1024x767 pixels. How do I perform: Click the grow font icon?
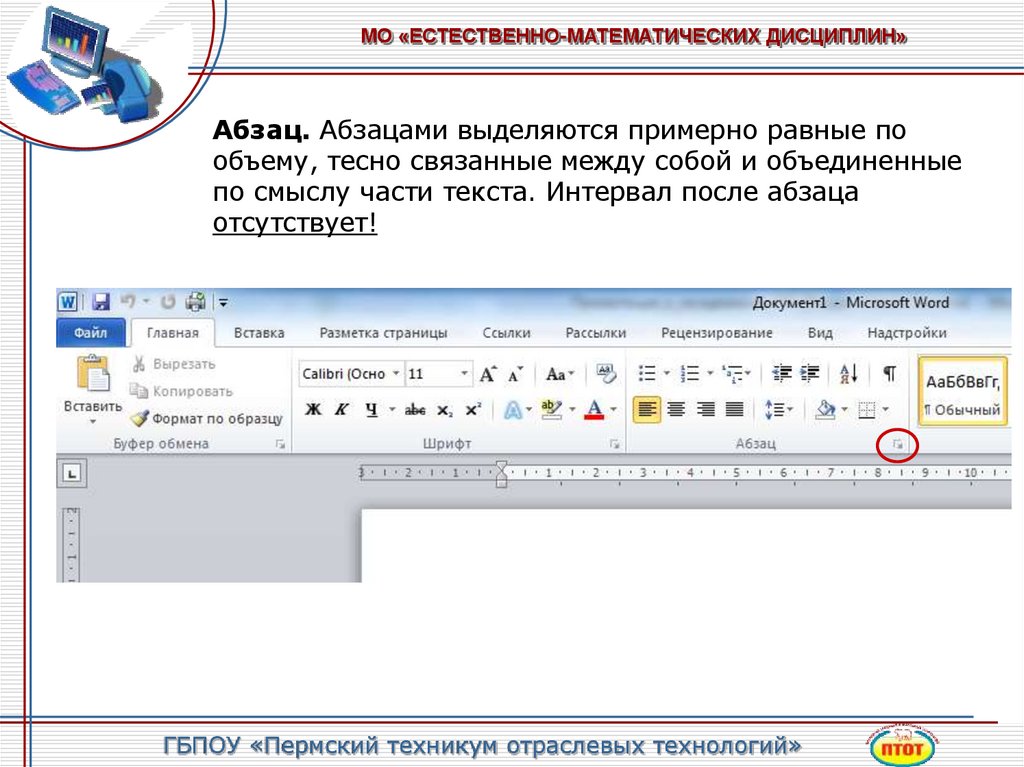click(488, 374)
